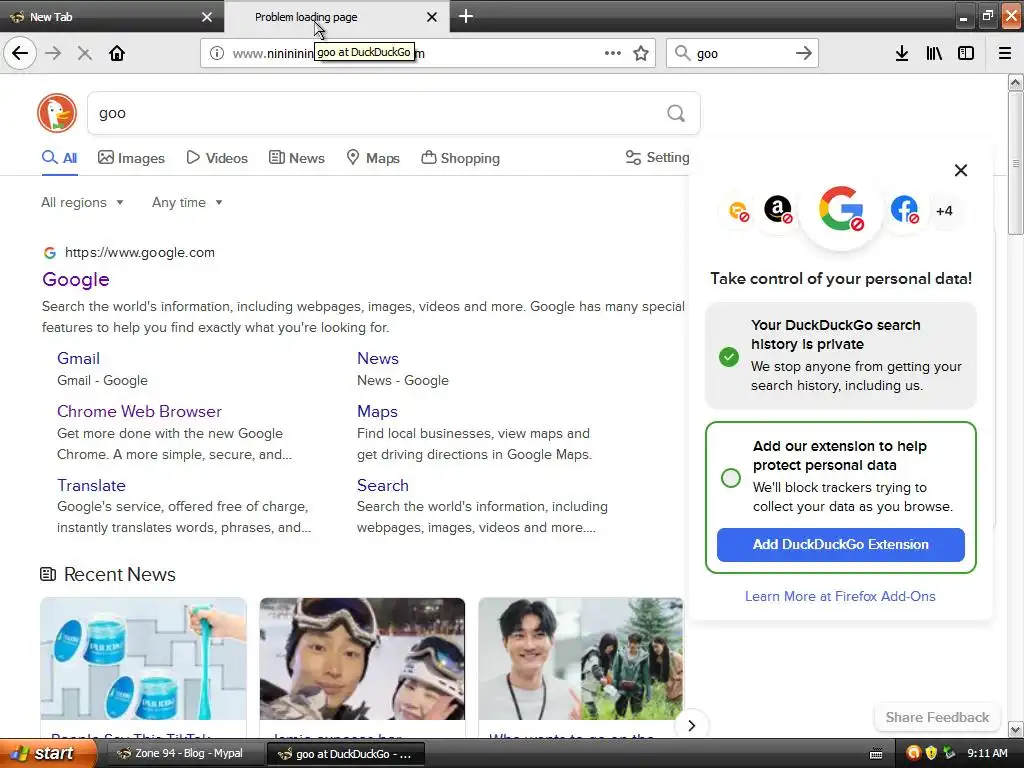Open the Translate sitelink
This screenshot has width=1024, height=768.
click(91, 485)
